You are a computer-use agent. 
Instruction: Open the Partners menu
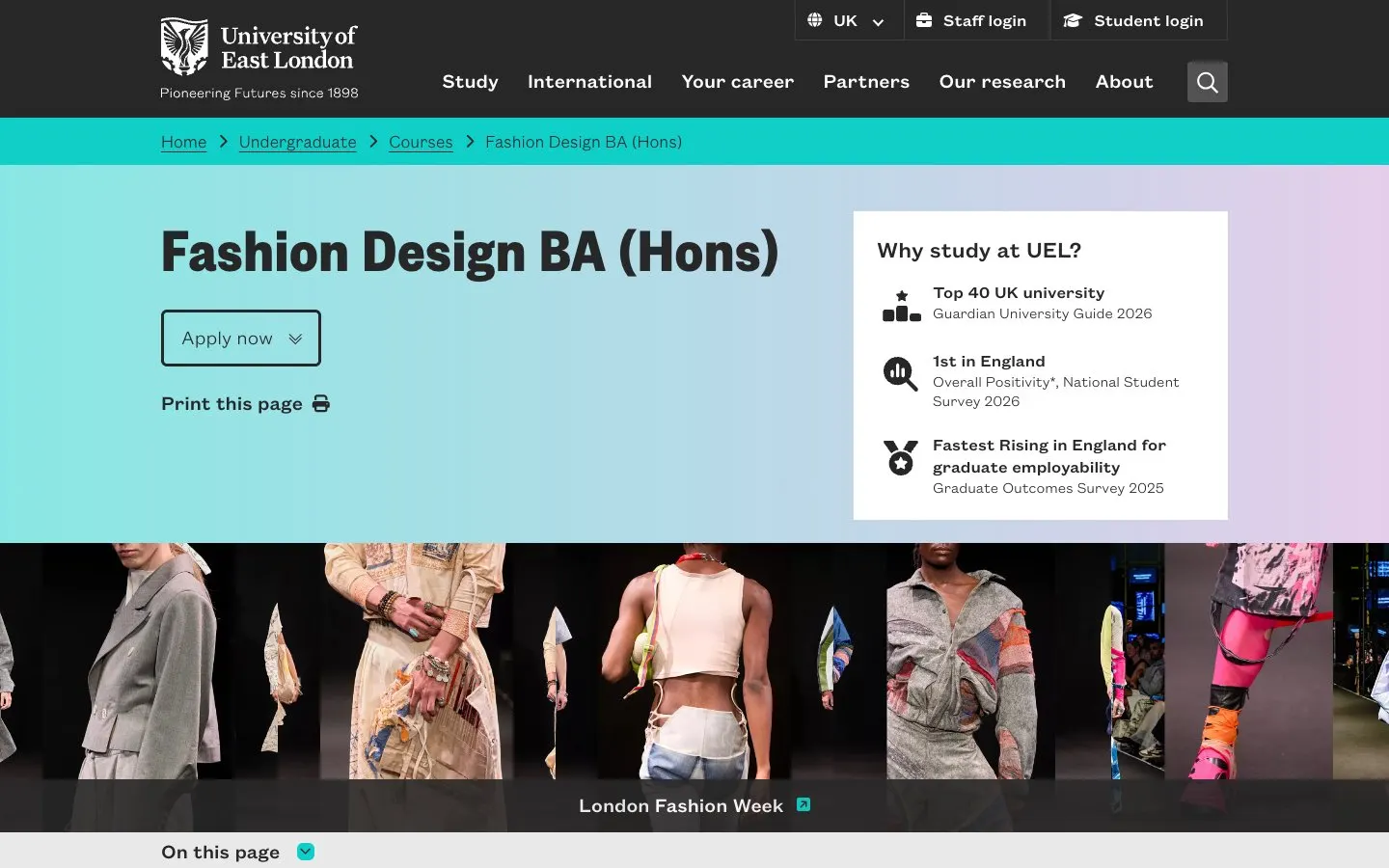coord(866,82)
